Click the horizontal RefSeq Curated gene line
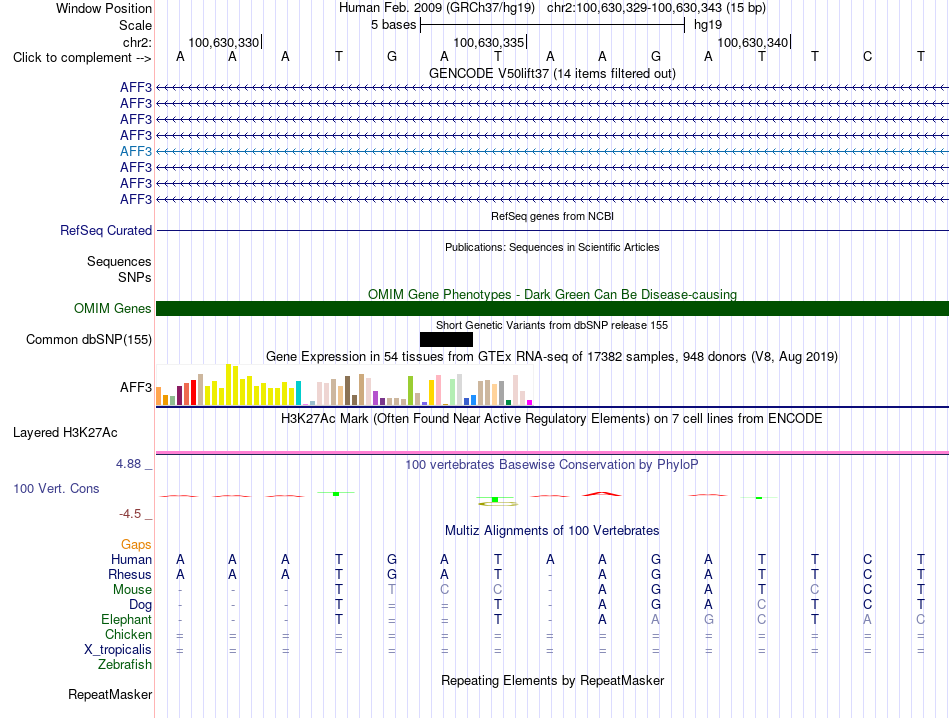Viewport: 950px width, 718px height. pyautogui.click(x=552, y=230)
